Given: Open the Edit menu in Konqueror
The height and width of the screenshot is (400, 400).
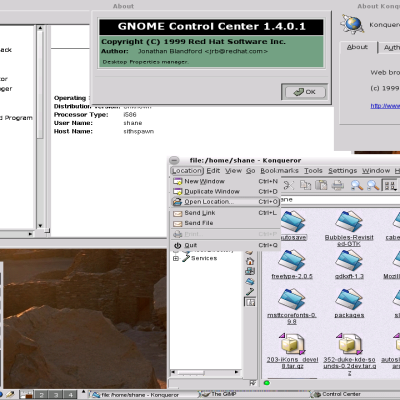Looking at the screenshot, I should coord(213,171).
